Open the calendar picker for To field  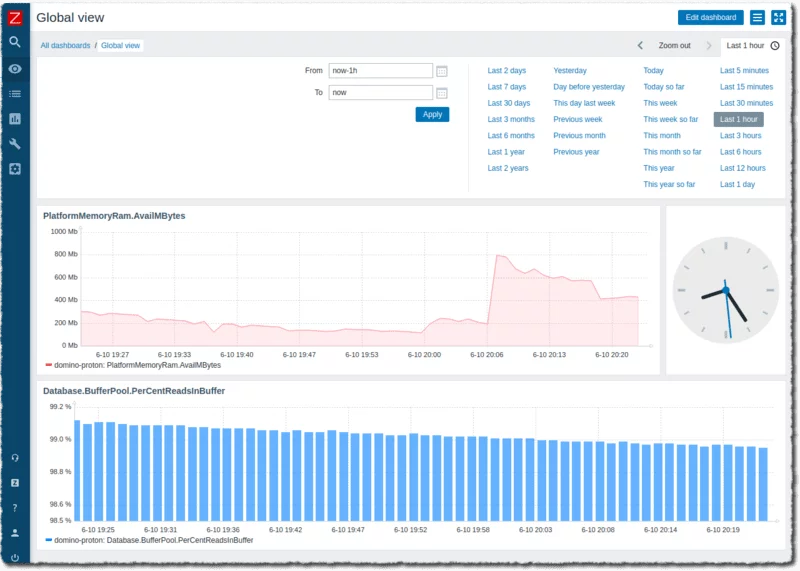point(442,93)
